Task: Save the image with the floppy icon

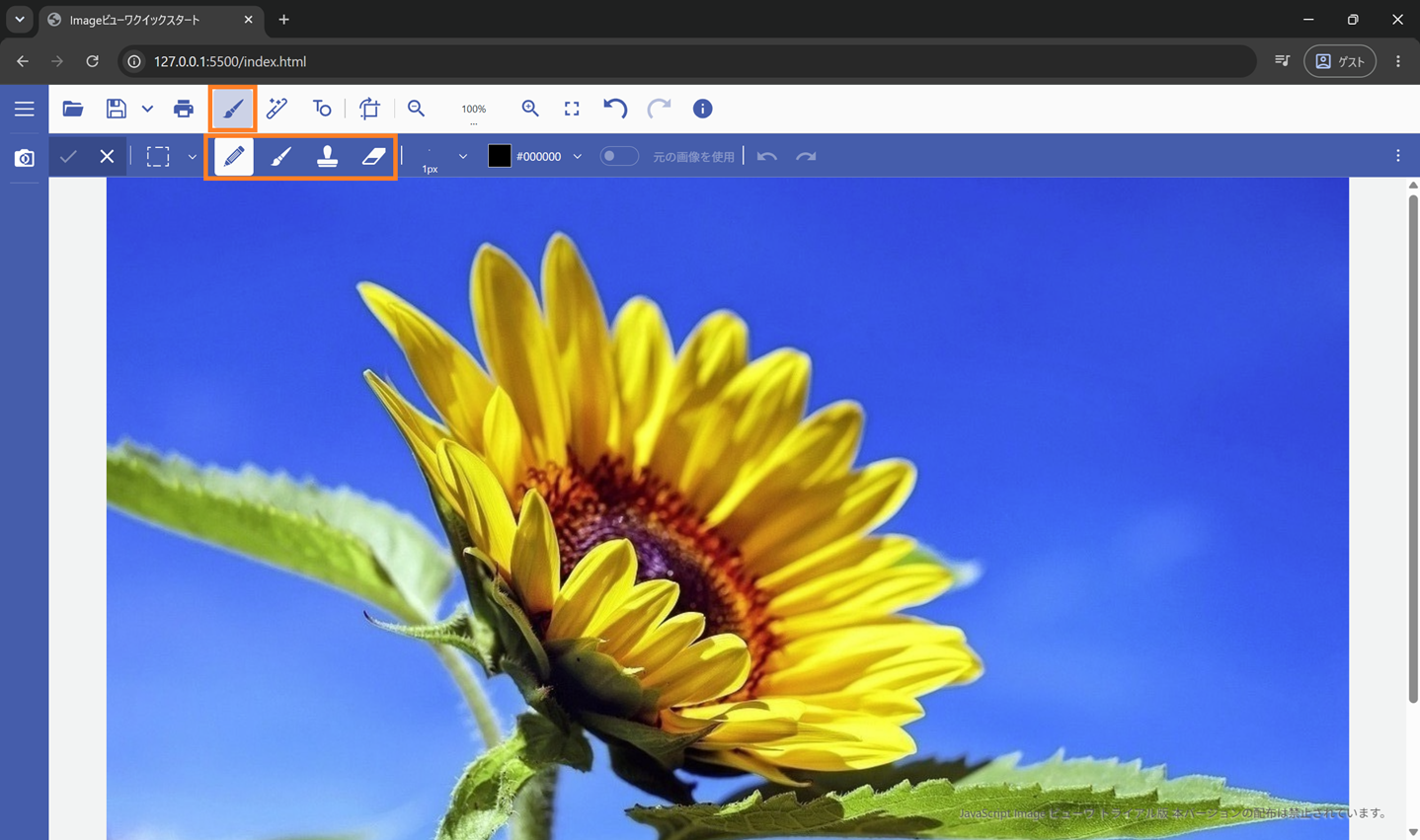Action: pyautogui.click(x=117, y=109)
